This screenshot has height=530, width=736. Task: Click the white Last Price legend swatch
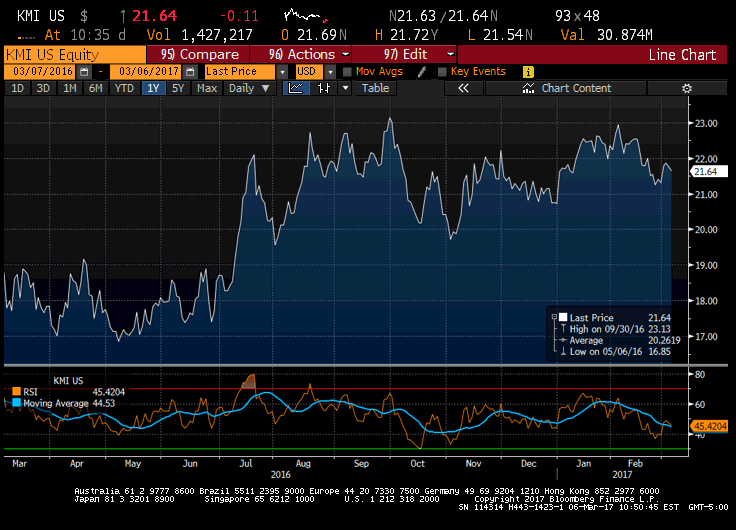pos(563,317)
